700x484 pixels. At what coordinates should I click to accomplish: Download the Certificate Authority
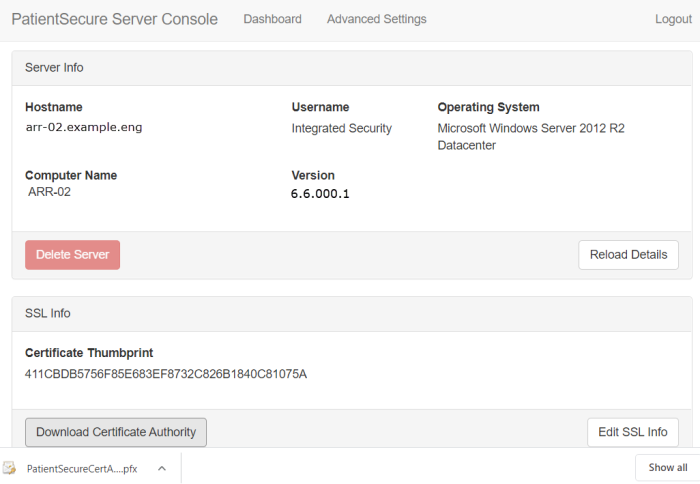[116, 432]
